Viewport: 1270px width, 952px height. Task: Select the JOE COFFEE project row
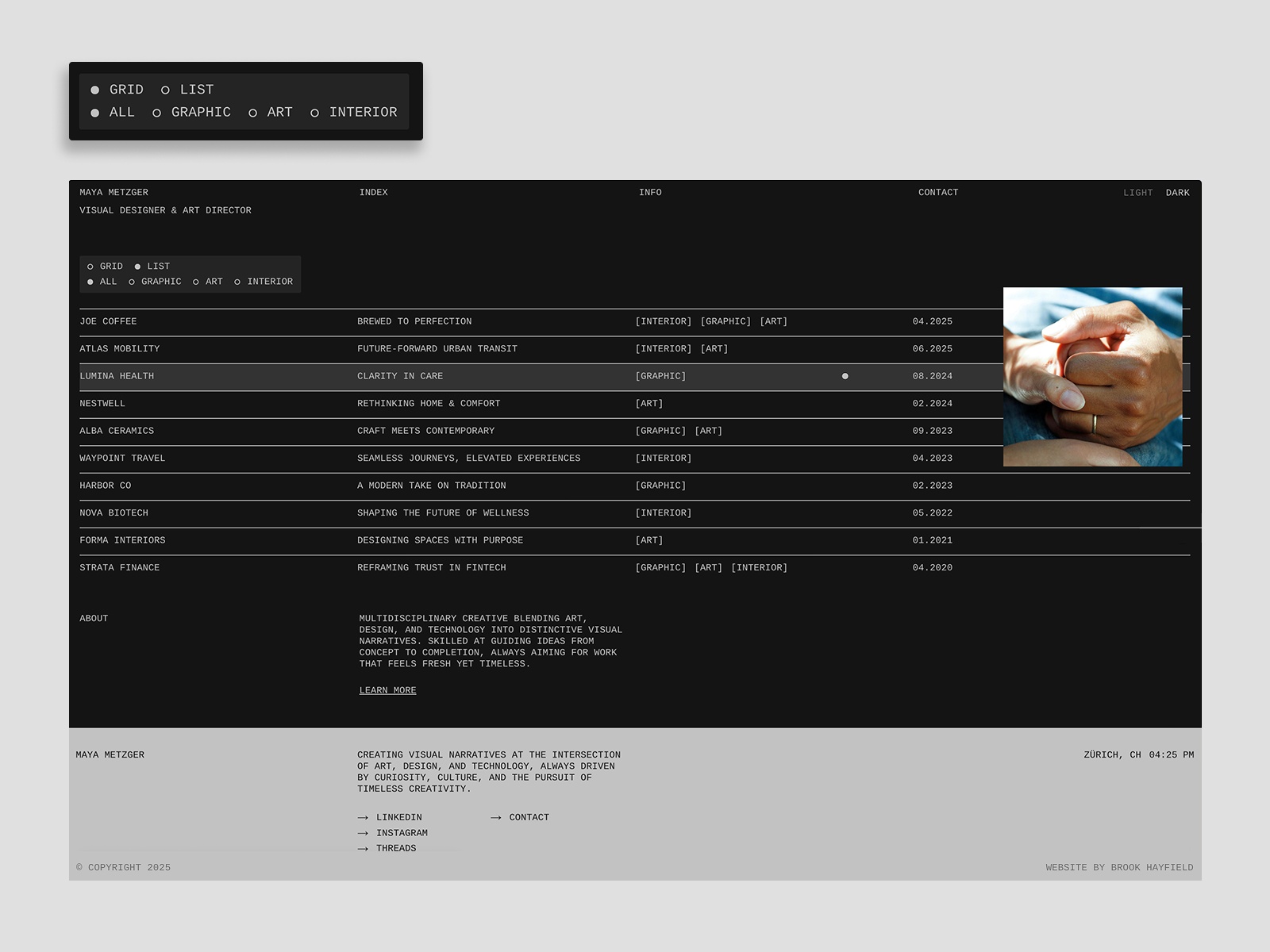(x=108, y=321)
